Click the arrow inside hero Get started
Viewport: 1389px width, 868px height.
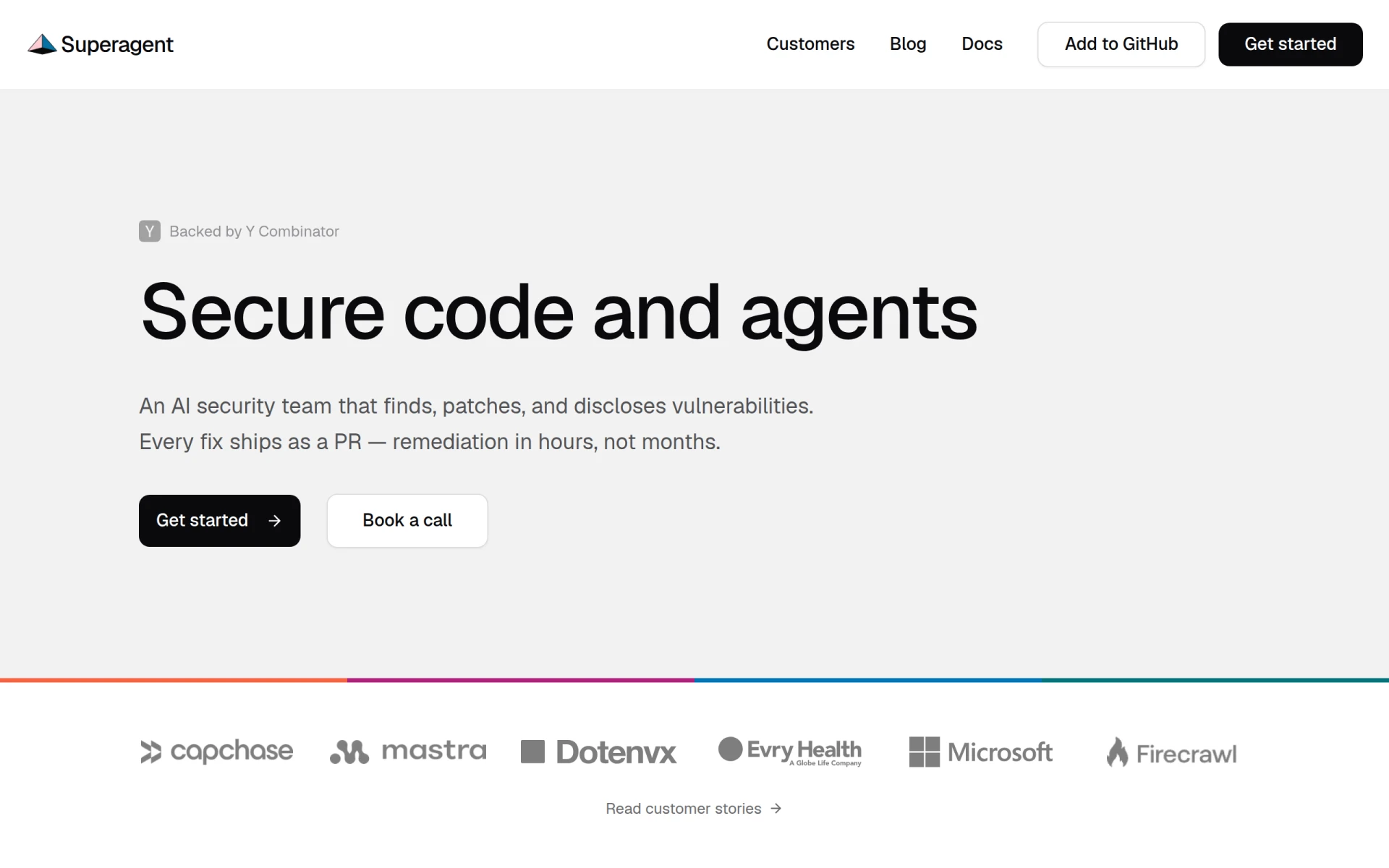pos(274,521)
